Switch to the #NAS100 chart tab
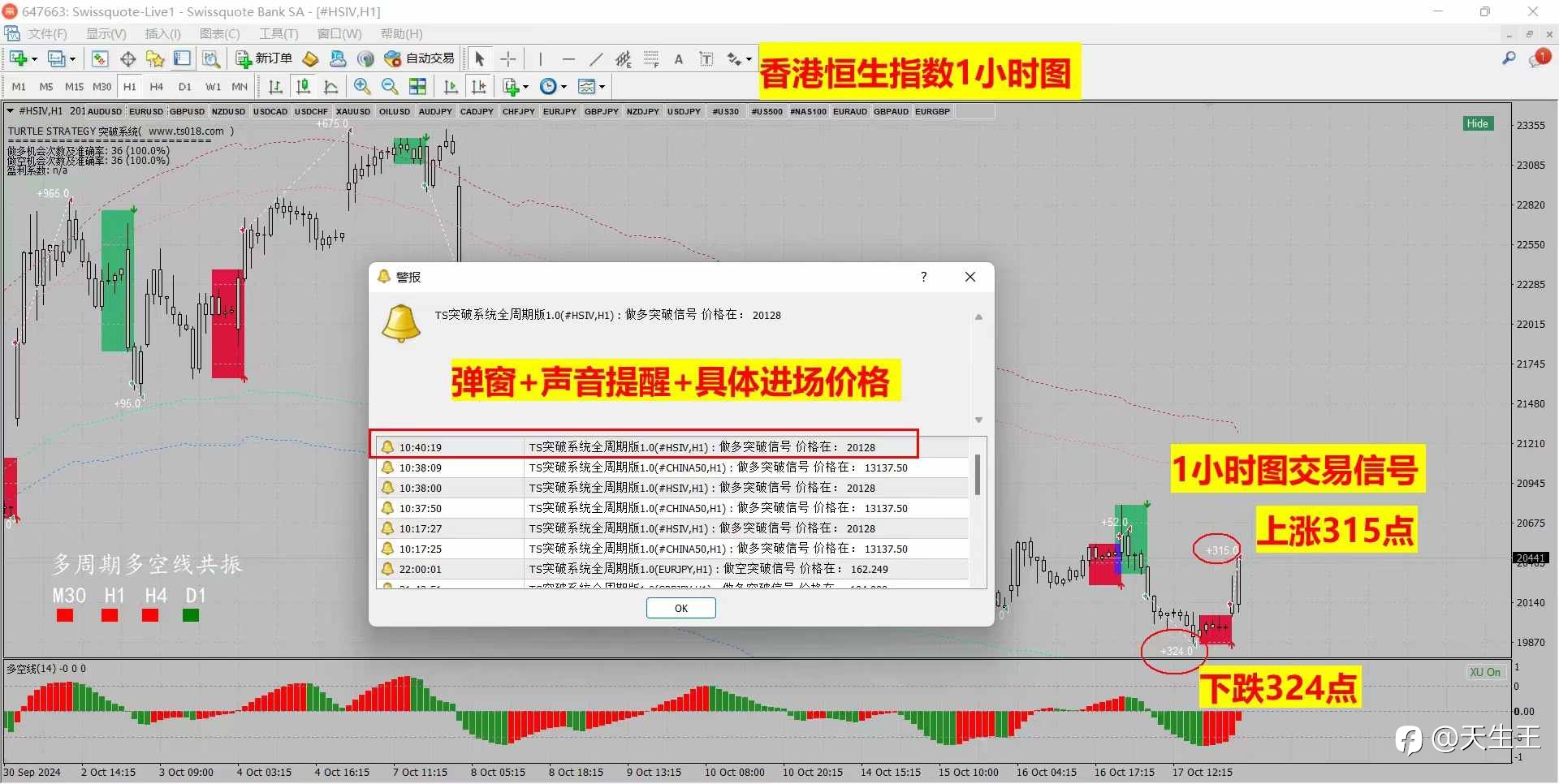The width and height of the screenshot is (1559, 784). pyautogui.click(x=808, y=112)
